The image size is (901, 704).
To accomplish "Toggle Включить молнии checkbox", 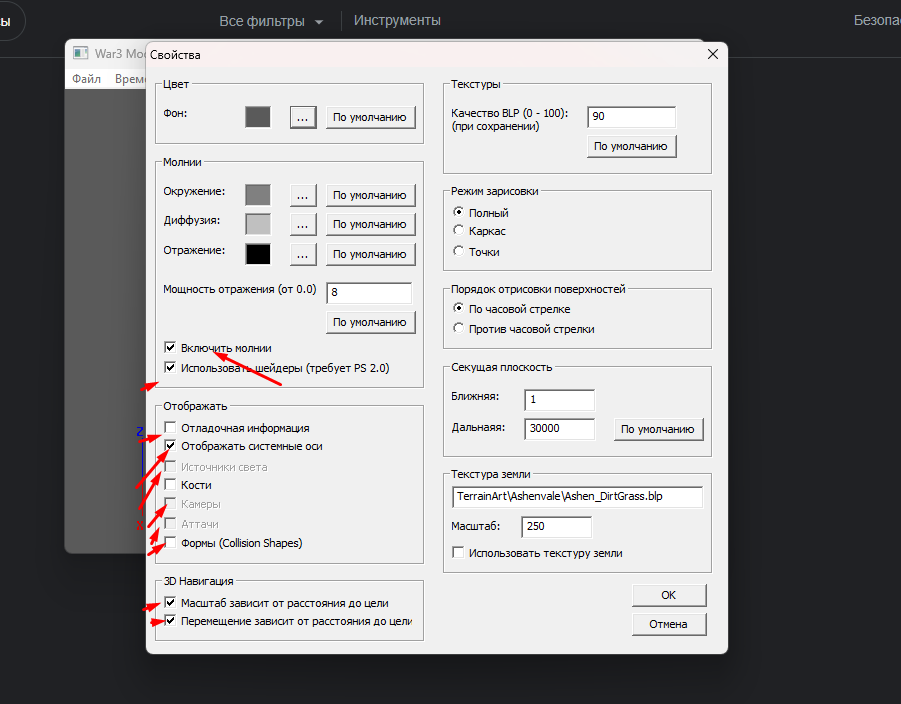I will [x=170, y=347].
